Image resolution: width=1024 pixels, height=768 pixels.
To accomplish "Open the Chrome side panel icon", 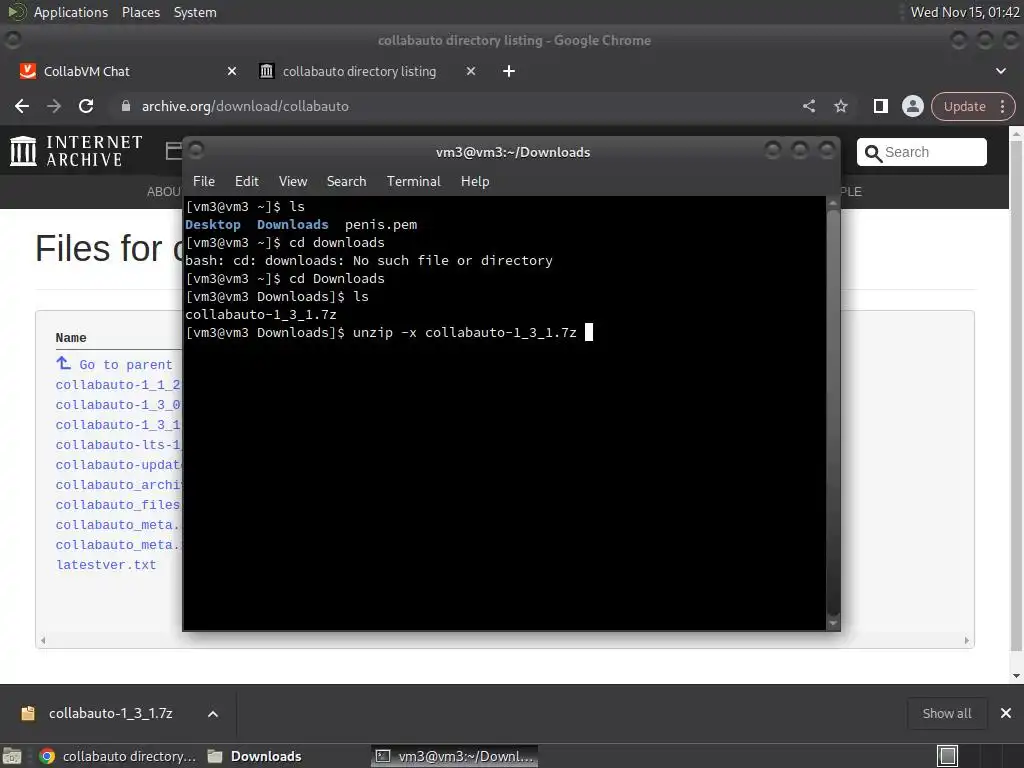I will point(880,106).
